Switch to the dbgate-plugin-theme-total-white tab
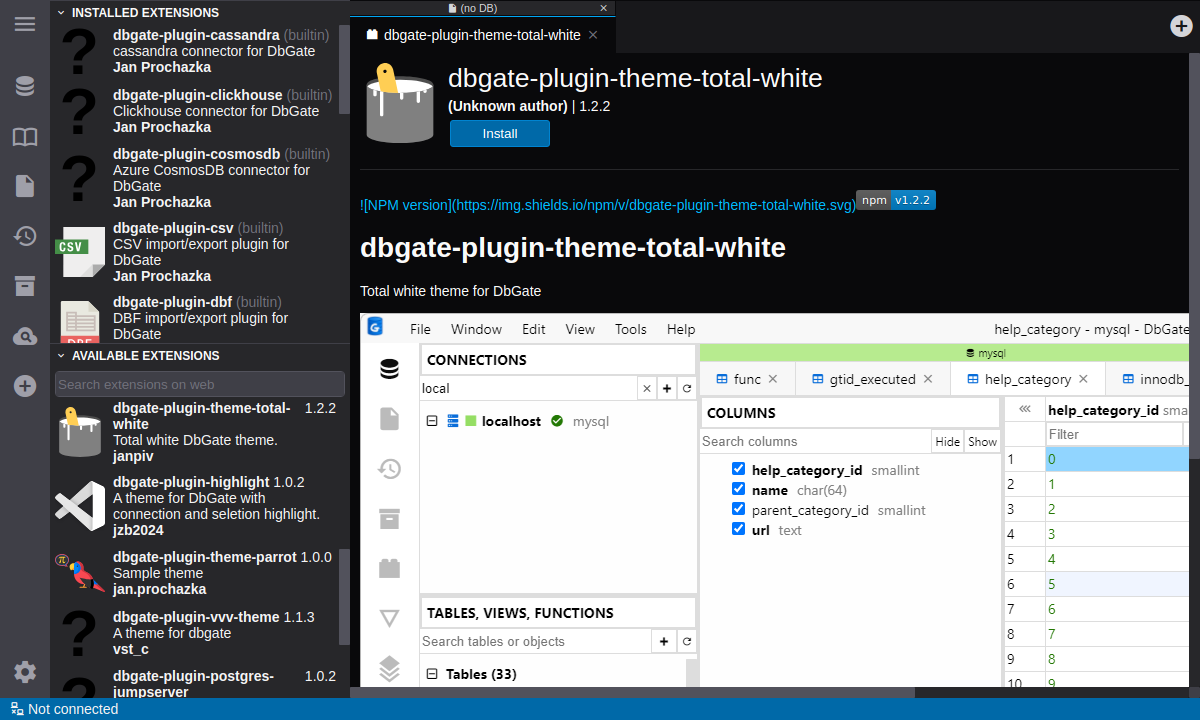 click(x=481, y=35)
